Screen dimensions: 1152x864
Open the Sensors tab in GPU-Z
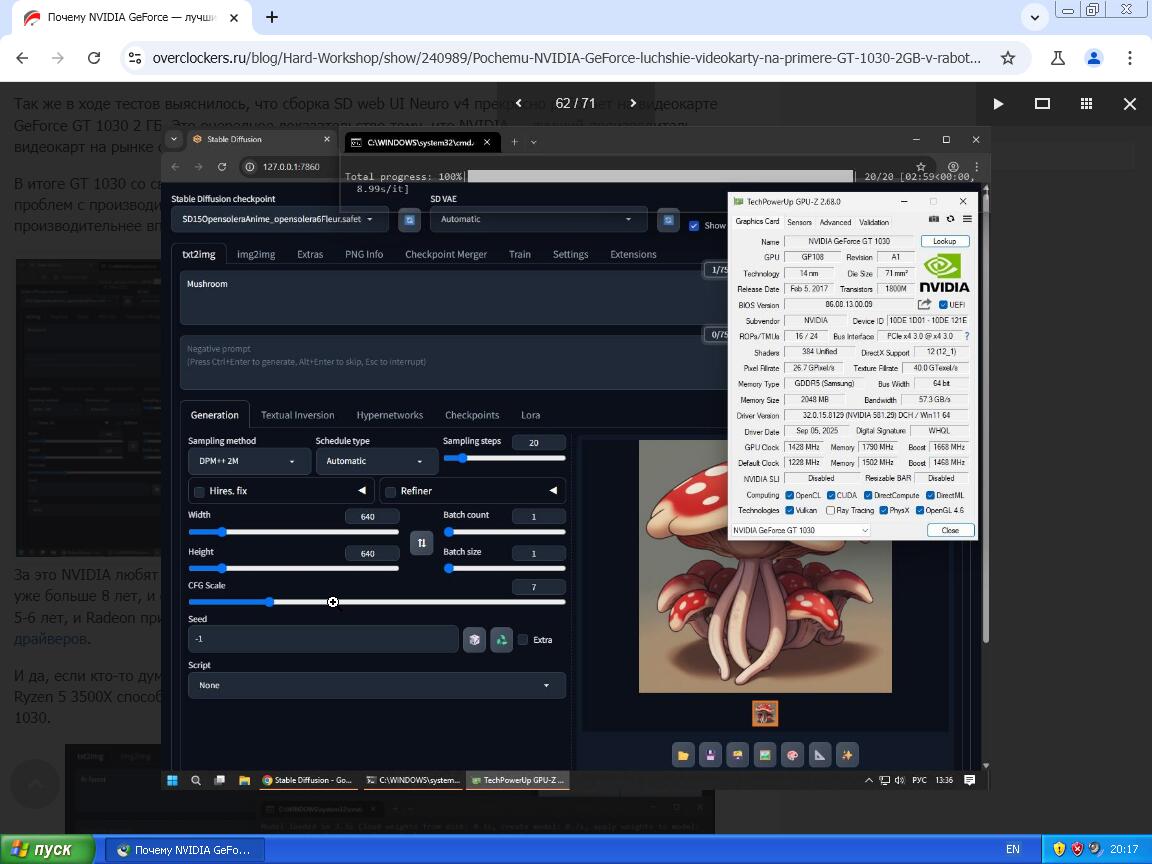pyautogui.click(x=799, y=222)
